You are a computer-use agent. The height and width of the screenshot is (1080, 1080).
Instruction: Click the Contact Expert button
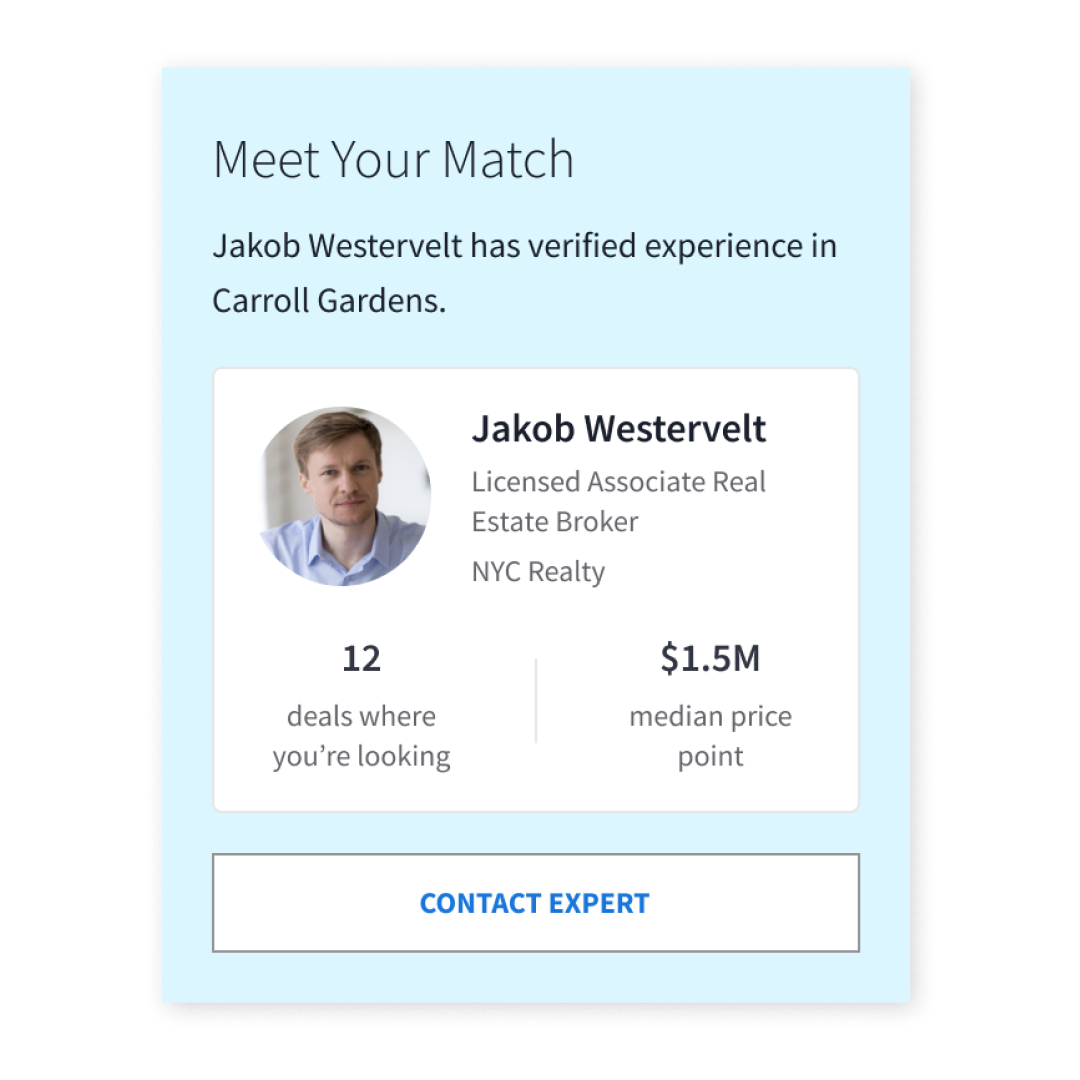tap(535, 902)
